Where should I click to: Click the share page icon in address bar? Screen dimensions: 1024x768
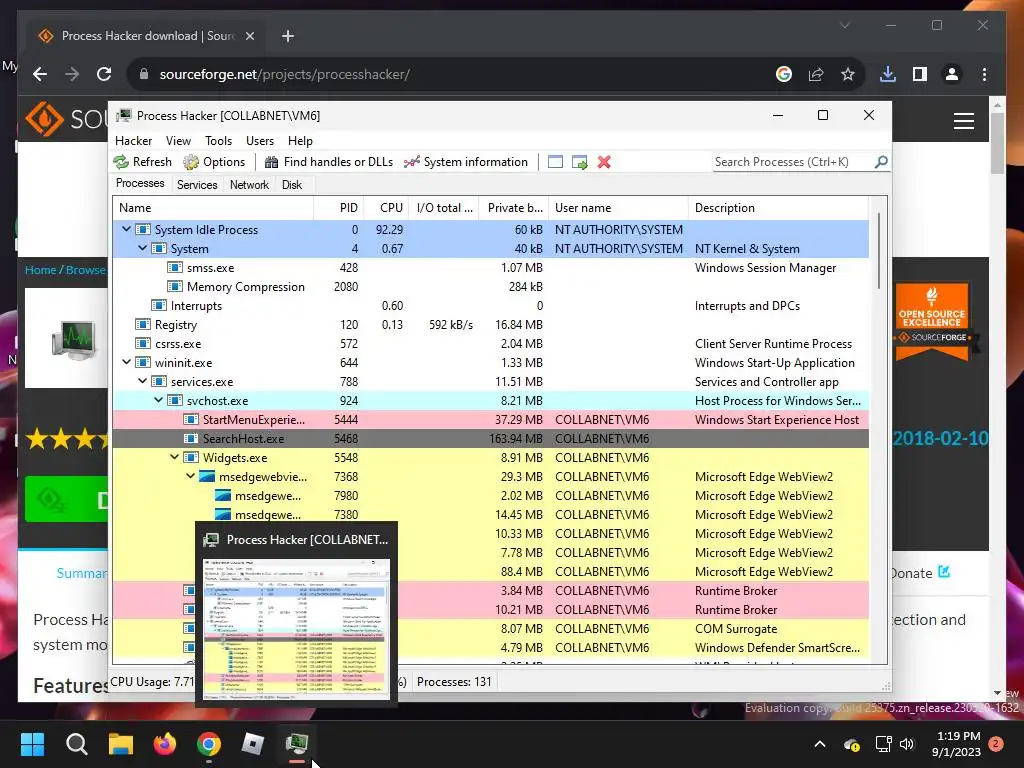(816, 74)
